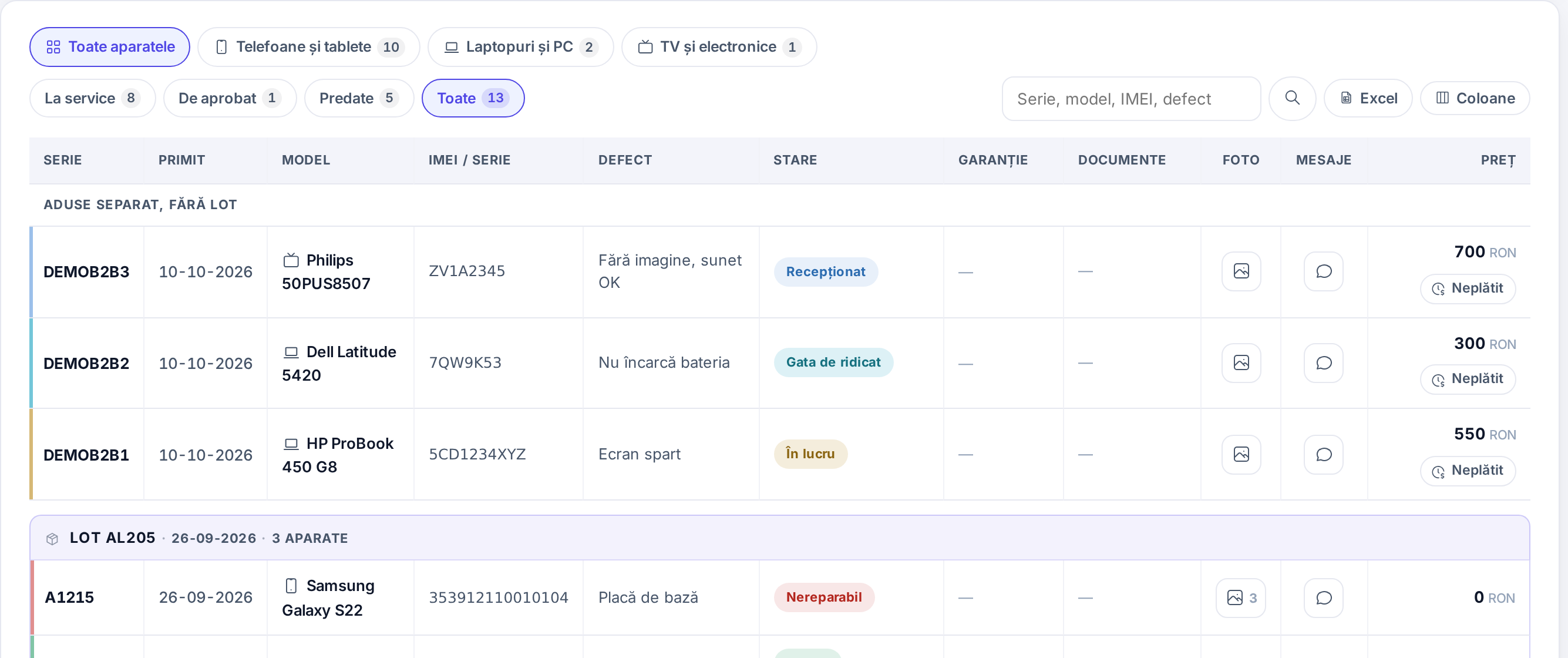Click Neplătit badge for 700 RON row
This screenshot has height=658, width=1568.
pos(1468,288)
